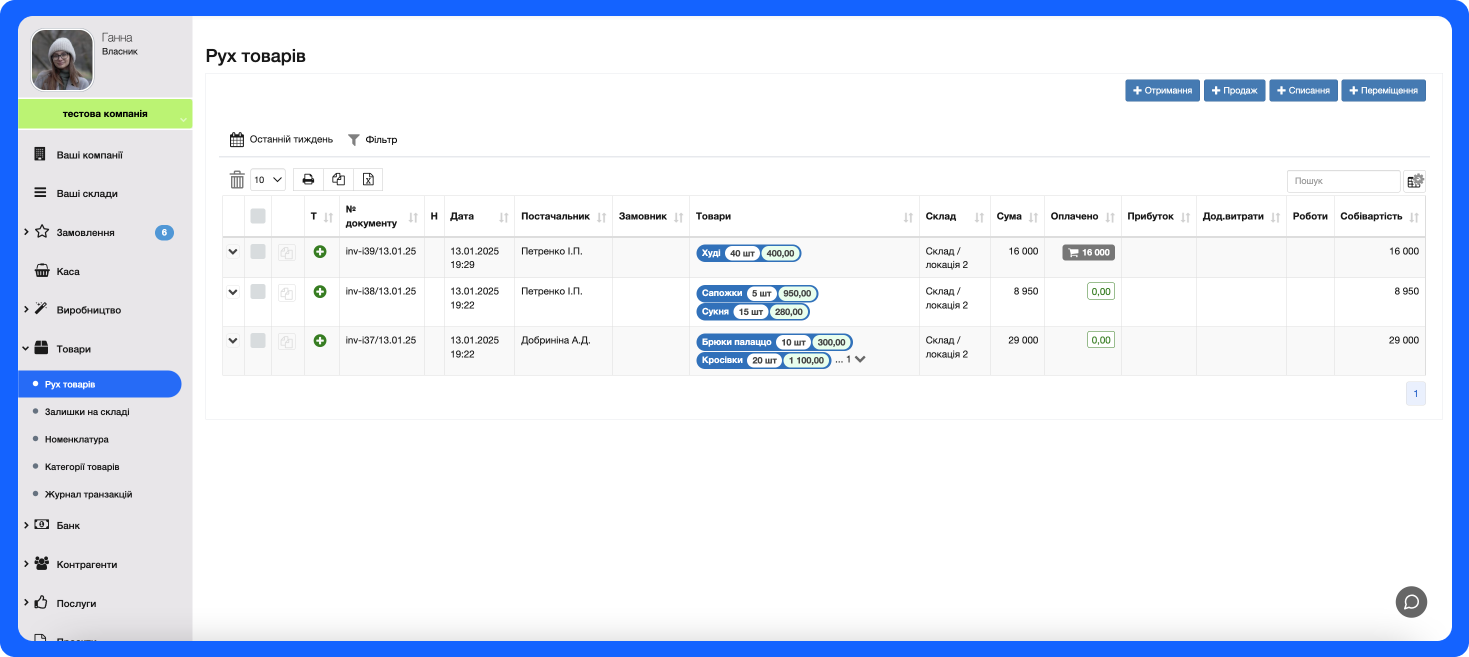The image size is (1469, 657).
Task: Click the trash delete icon above table
Action: tap(237, 180)
